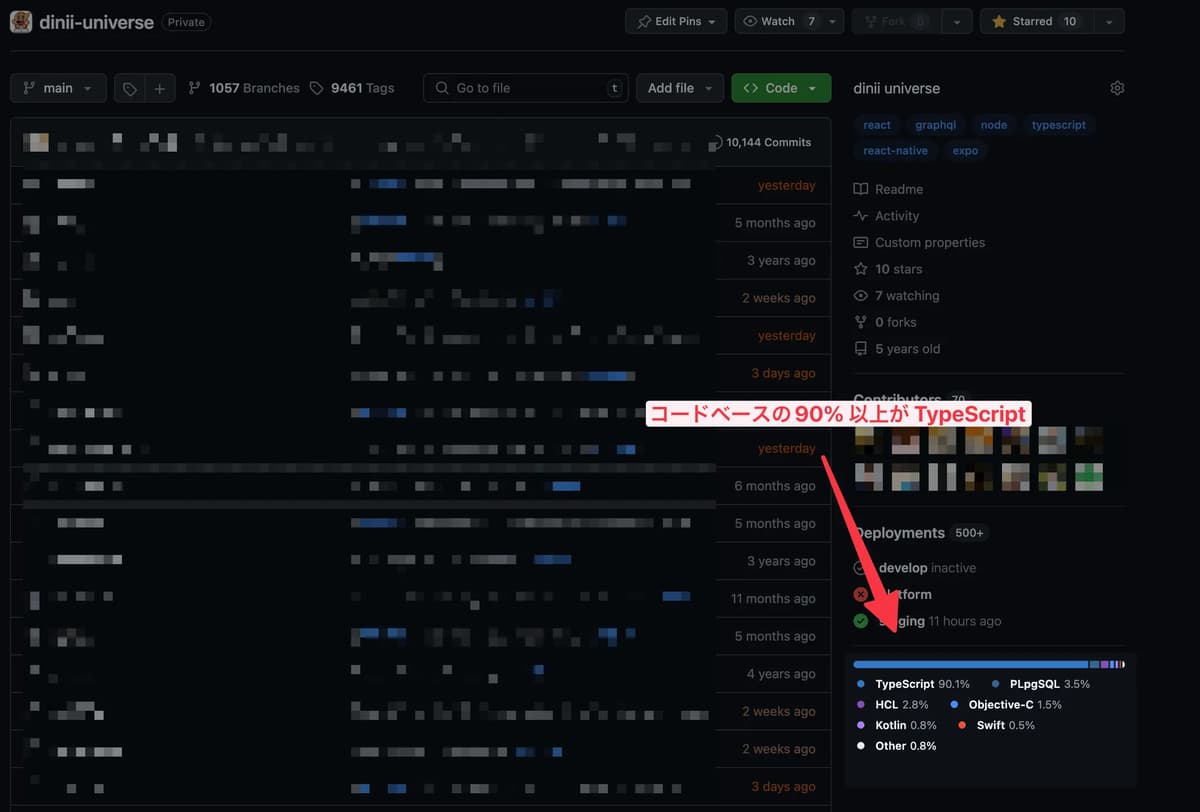Select the react-native topic tag
The image size is (1200, 812).
896,151
